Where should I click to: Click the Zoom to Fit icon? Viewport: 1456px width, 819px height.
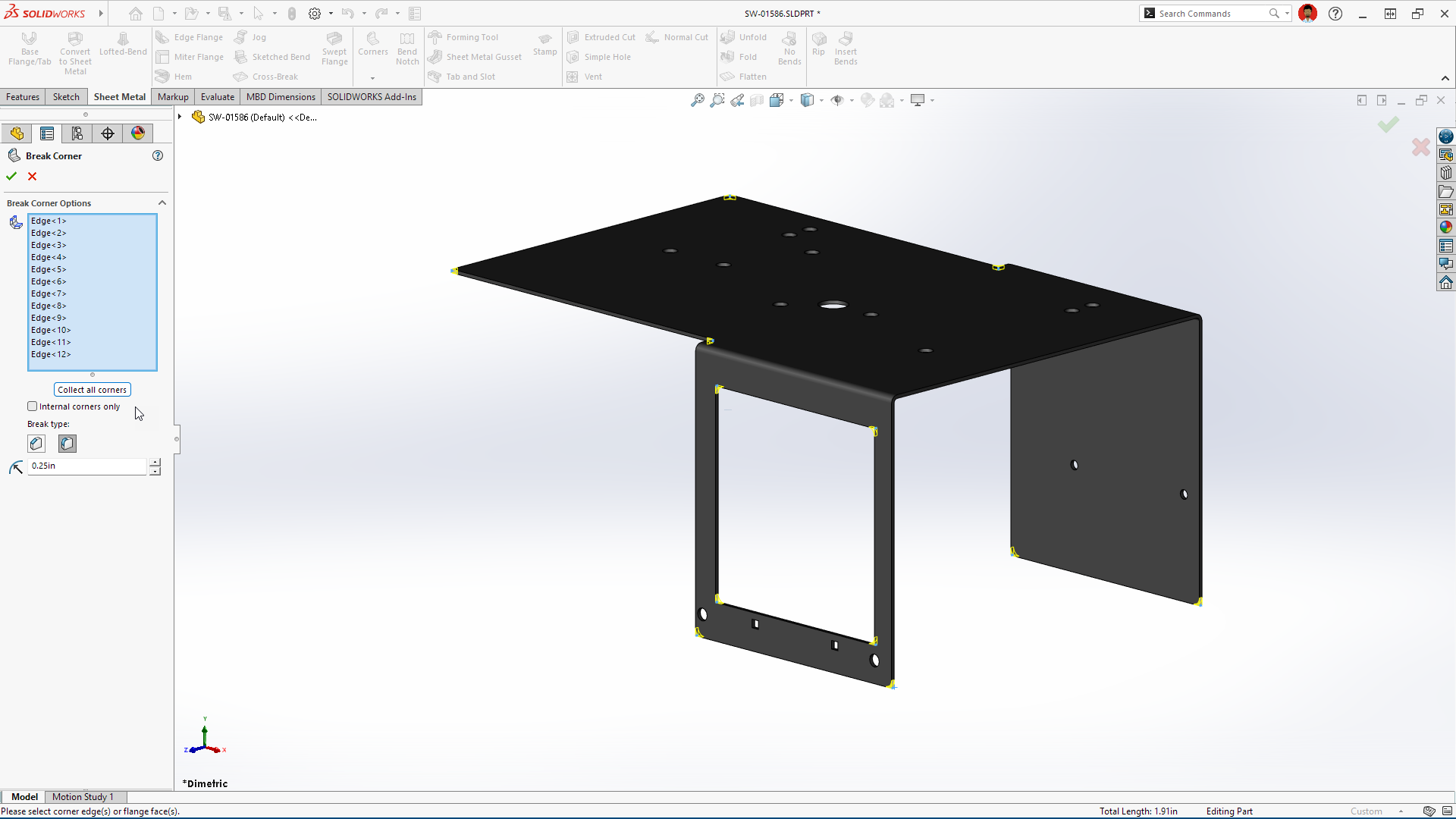tap(697, 100)
